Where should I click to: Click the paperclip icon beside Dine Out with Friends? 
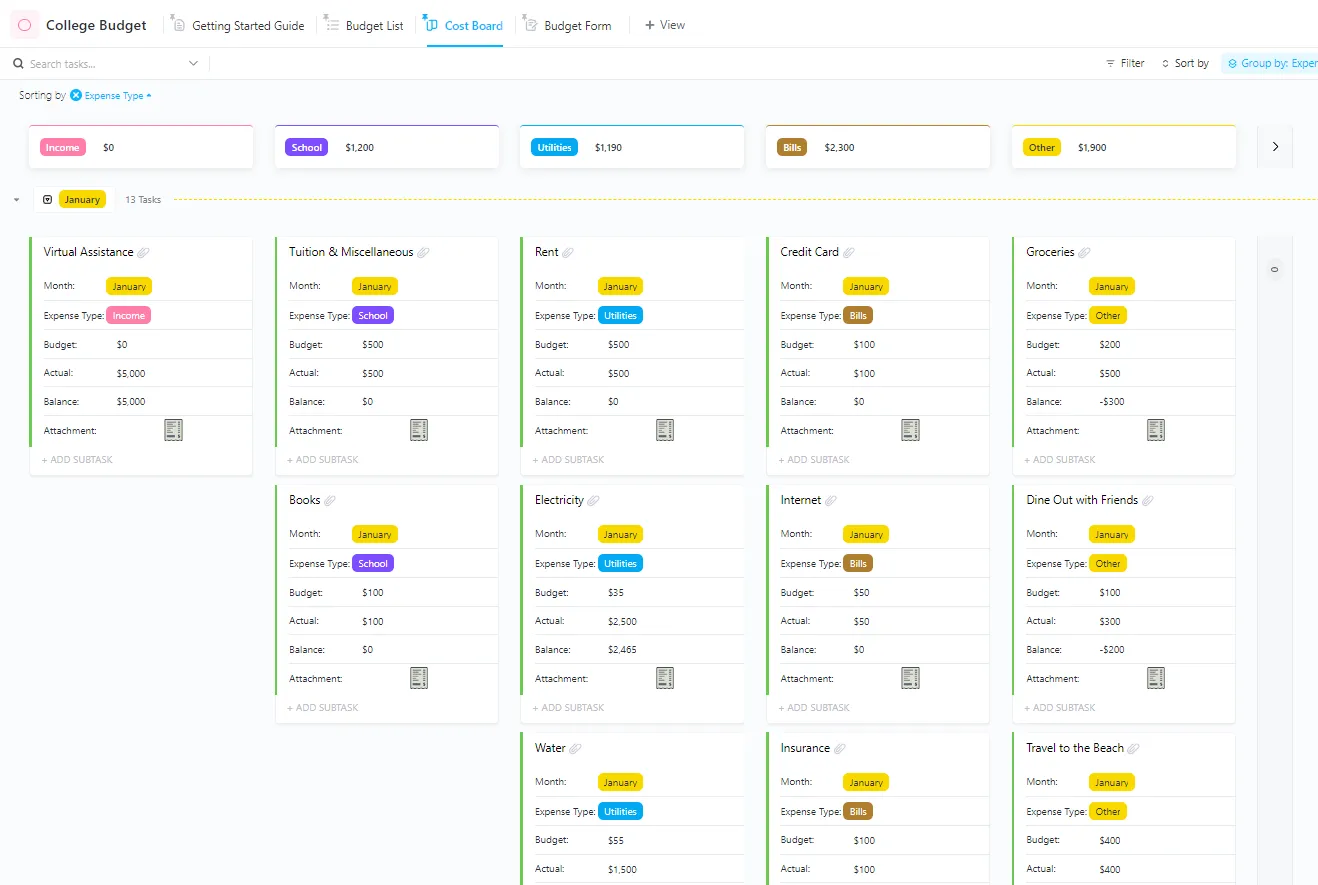point(1148,501)
